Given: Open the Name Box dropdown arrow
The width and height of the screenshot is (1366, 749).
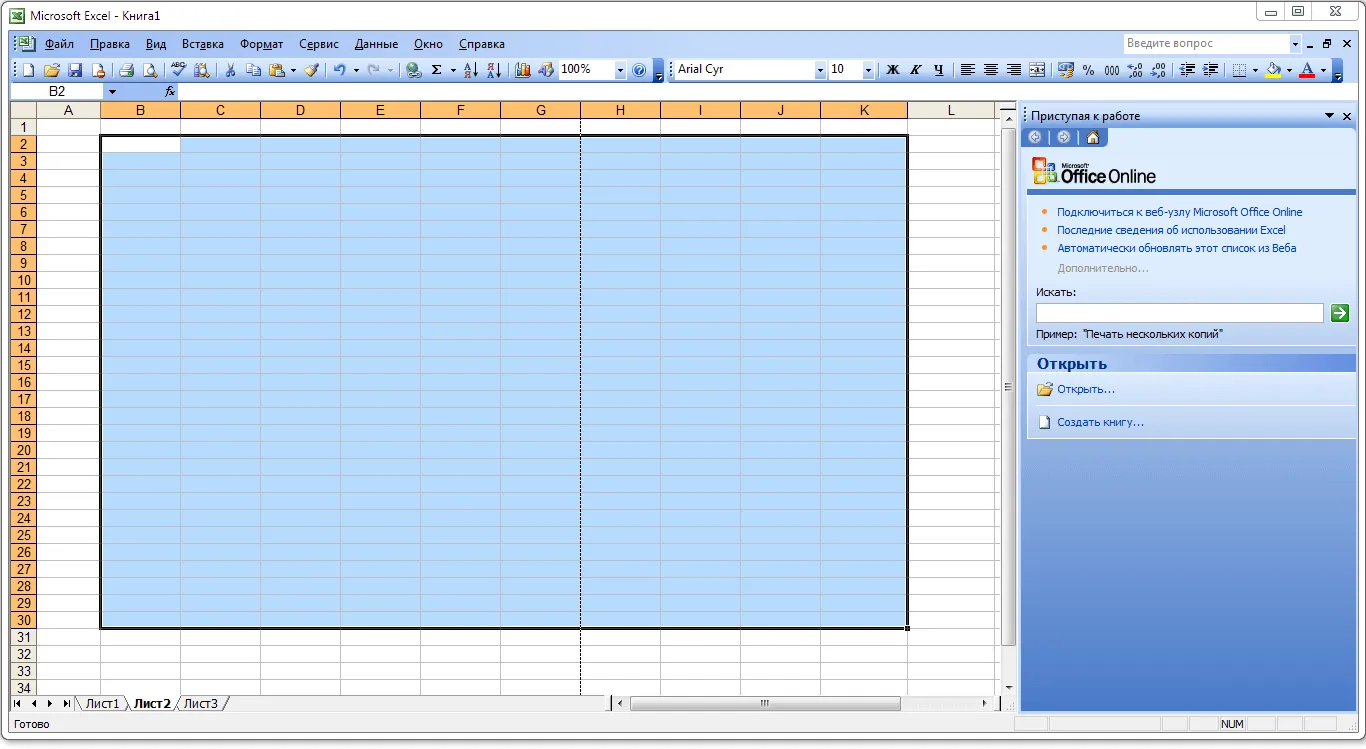Looking at the screenshot, I should 112,91.
